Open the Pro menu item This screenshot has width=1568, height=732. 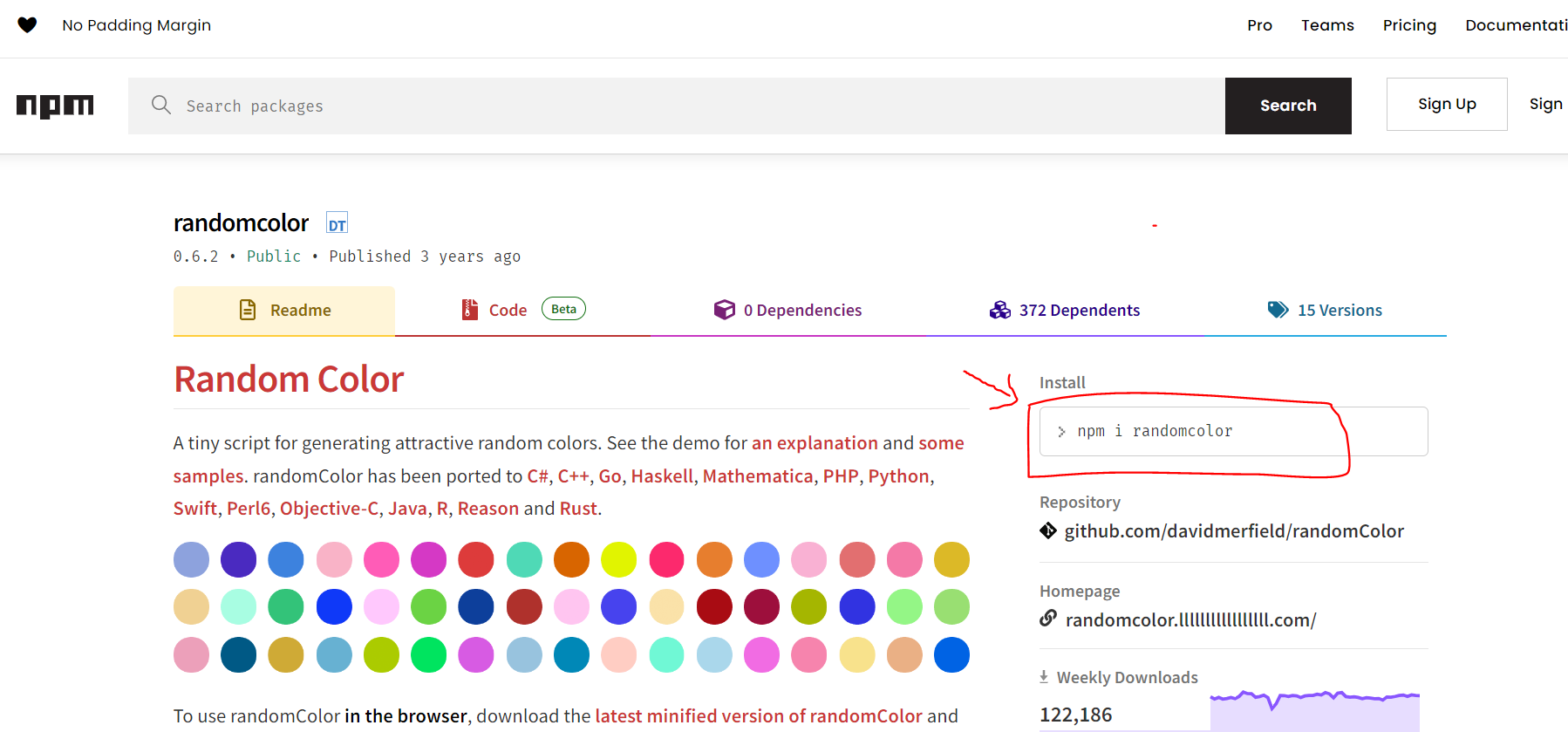coord(1259,25)
